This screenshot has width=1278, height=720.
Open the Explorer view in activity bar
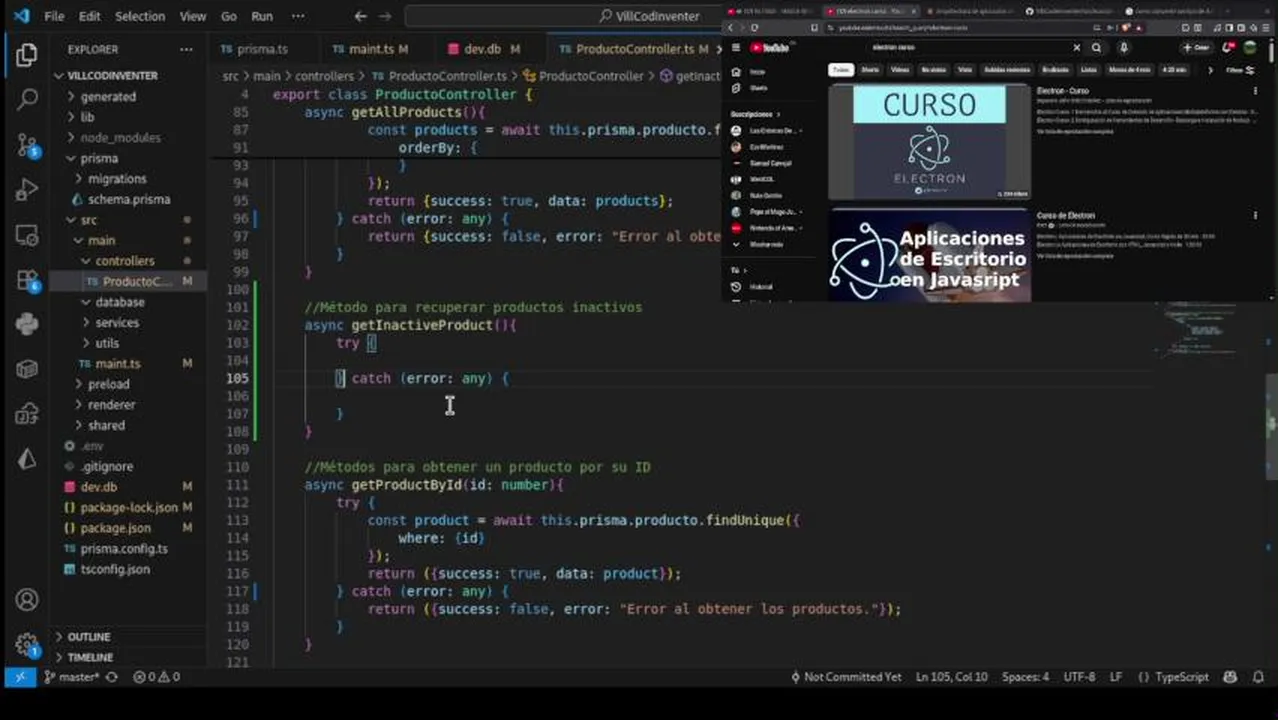27,55
